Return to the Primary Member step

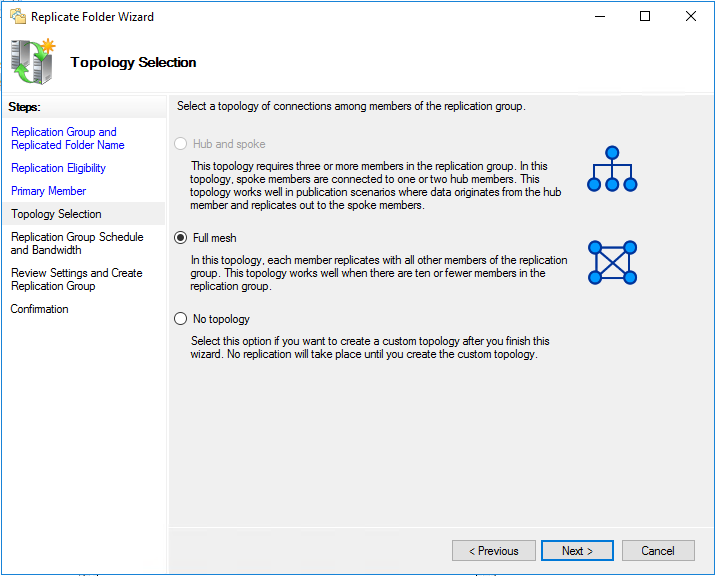click(x=48, y=191)
